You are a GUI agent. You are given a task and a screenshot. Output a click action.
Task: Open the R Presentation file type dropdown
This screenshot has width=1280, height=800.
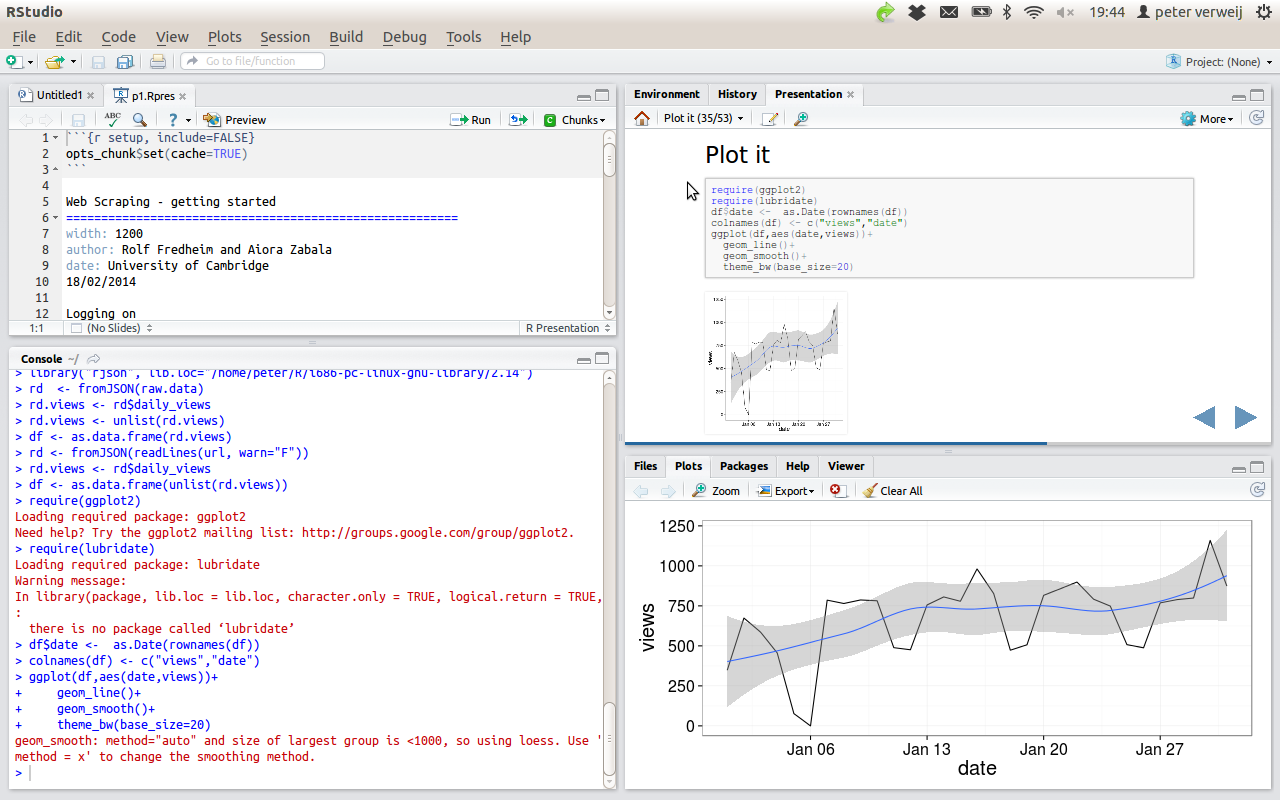tap(567, 328)
